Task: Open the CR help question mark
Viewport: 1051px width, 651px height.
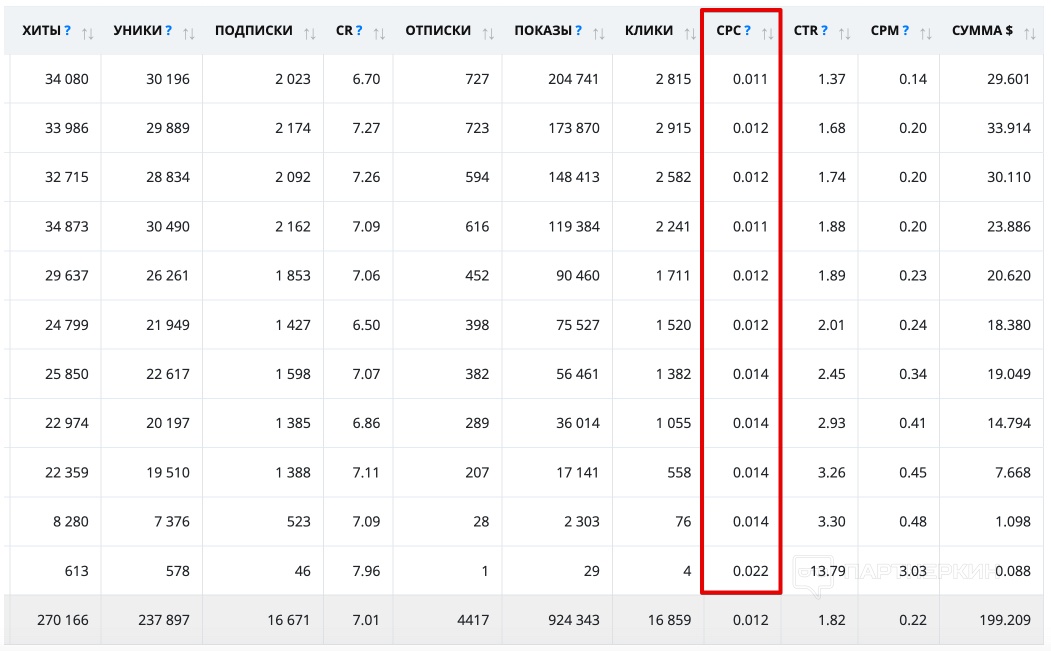Action: [359, 30]
